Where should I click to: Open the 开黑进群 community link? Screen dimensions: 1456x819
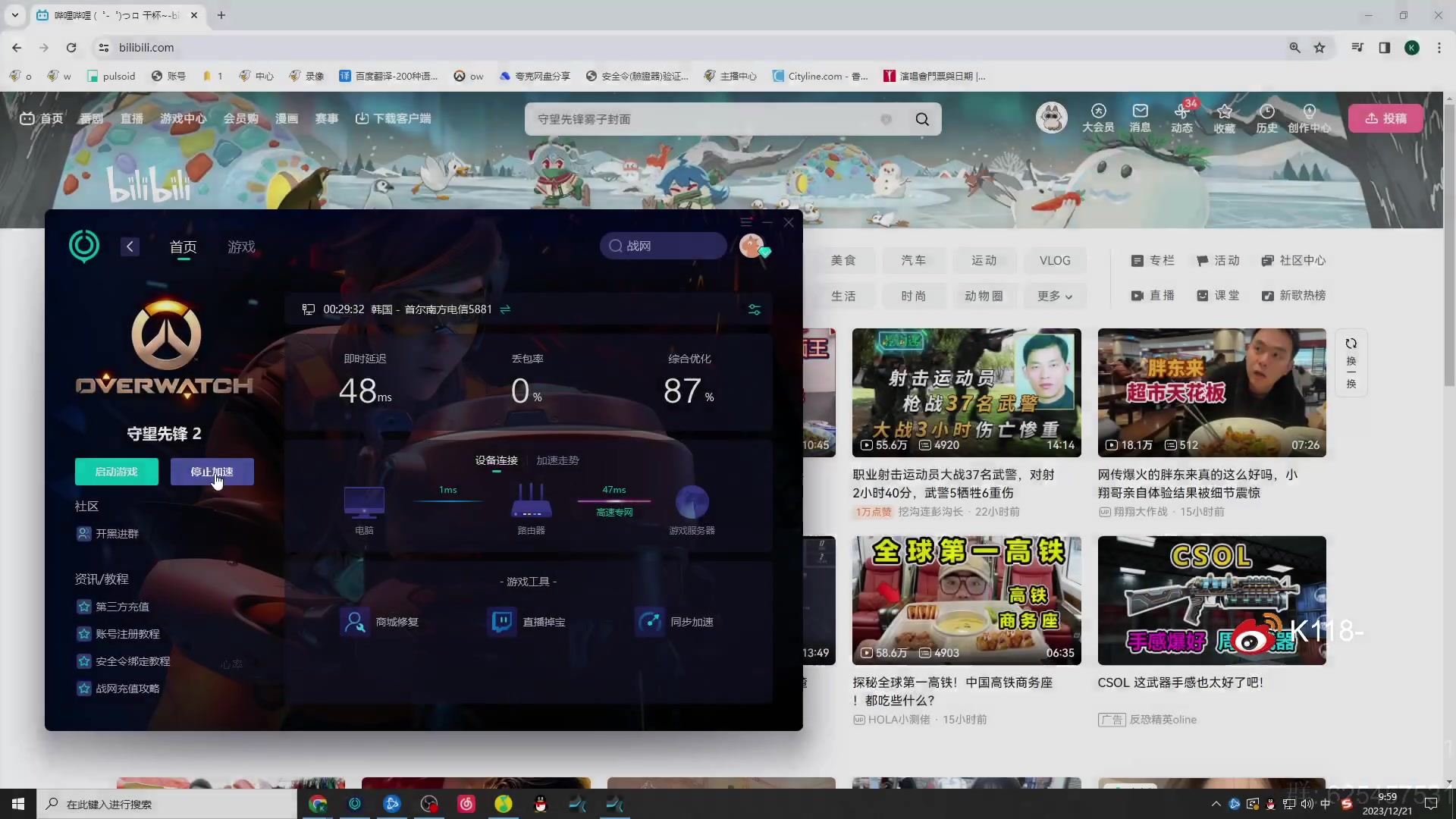coord(108,534)
